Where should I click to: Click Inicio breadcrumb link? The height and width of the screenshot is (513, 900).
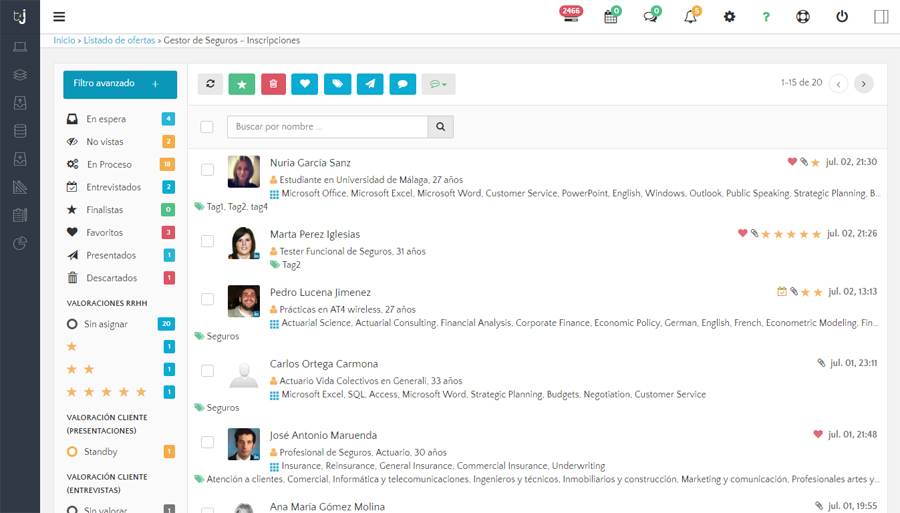pos(64,40)
